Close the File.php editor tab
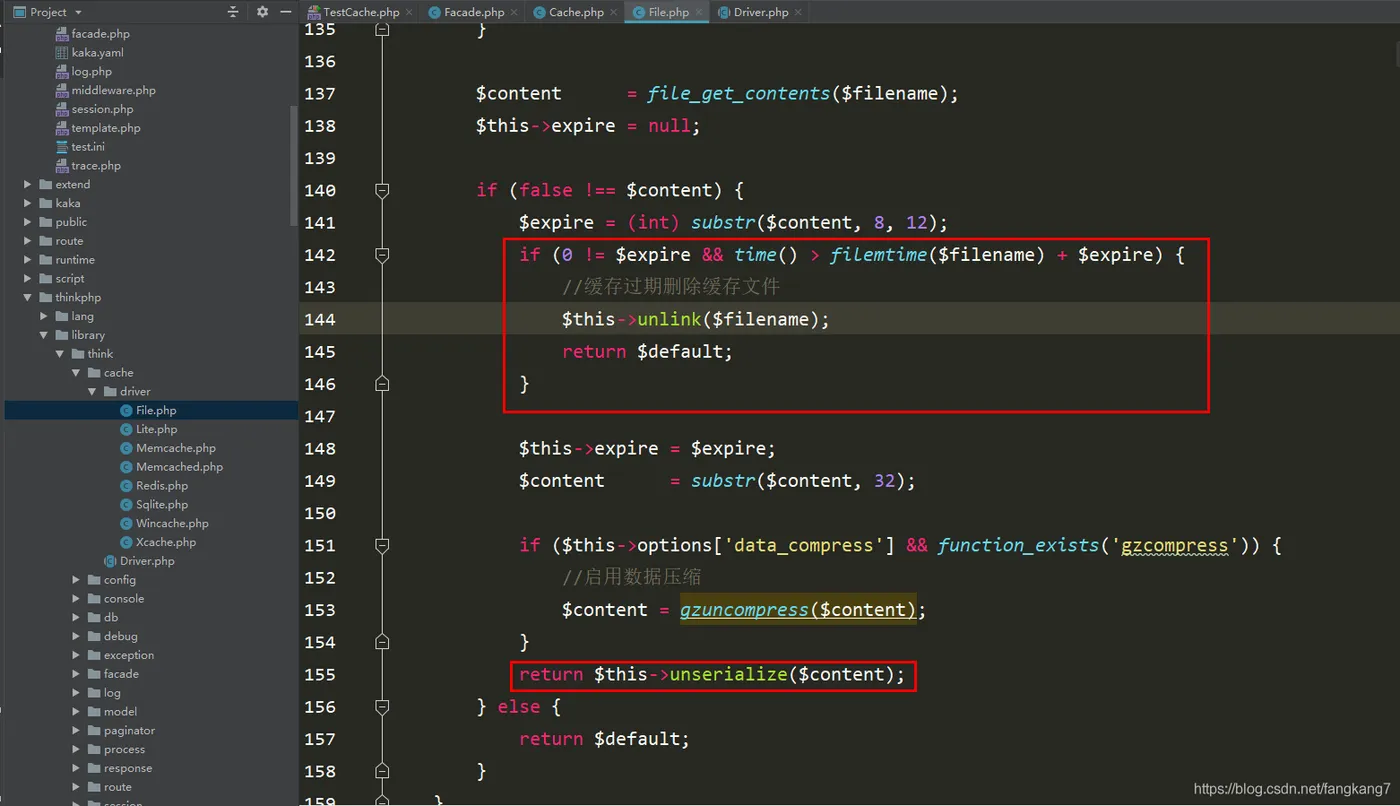Viewport: 1400px width, 806px height. (x=699, y=12)
